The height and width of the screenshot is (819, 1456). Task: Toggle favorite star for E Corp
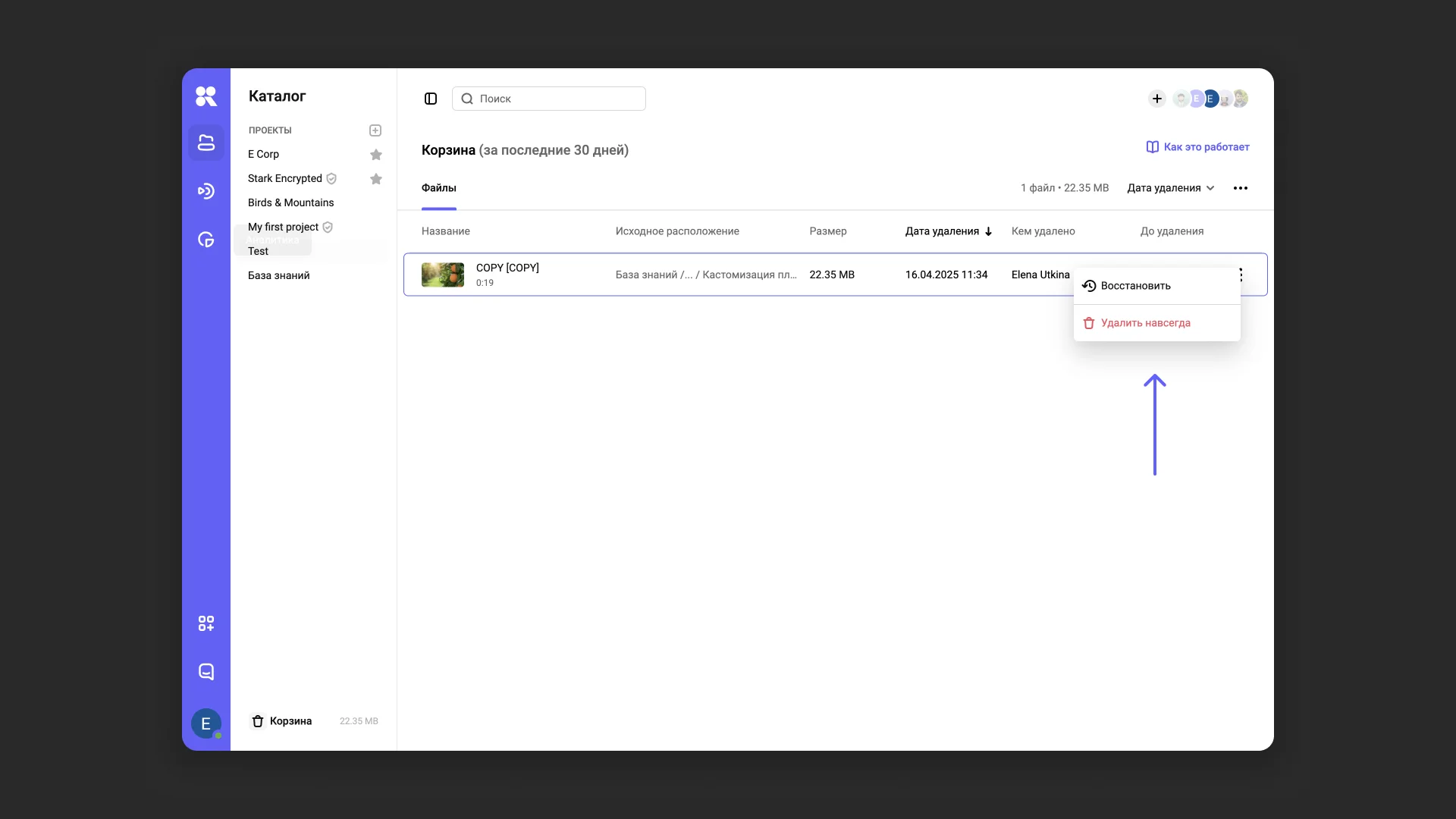(x=375, y=155)
